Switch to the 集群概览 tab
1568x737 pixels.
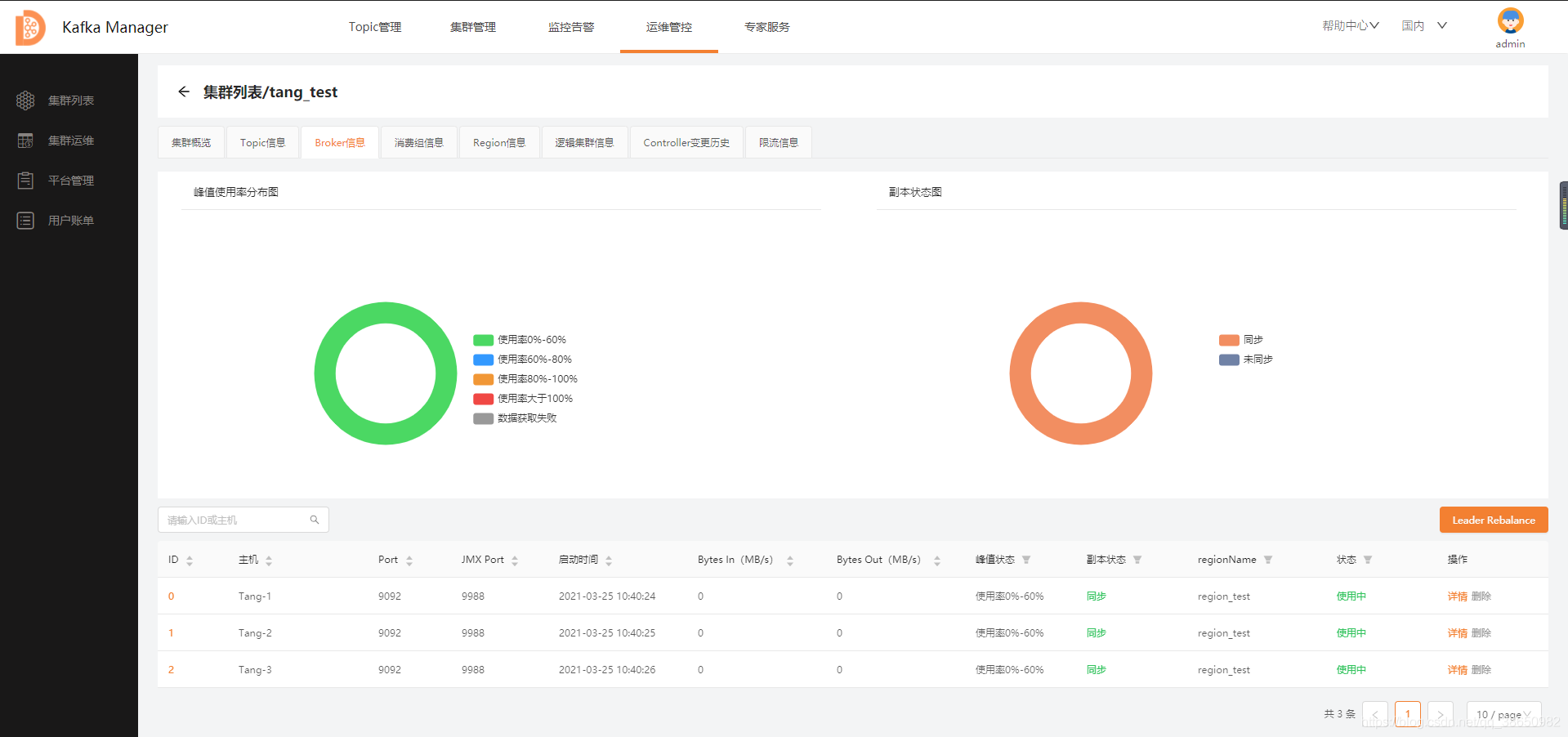[x=191, y=142]
